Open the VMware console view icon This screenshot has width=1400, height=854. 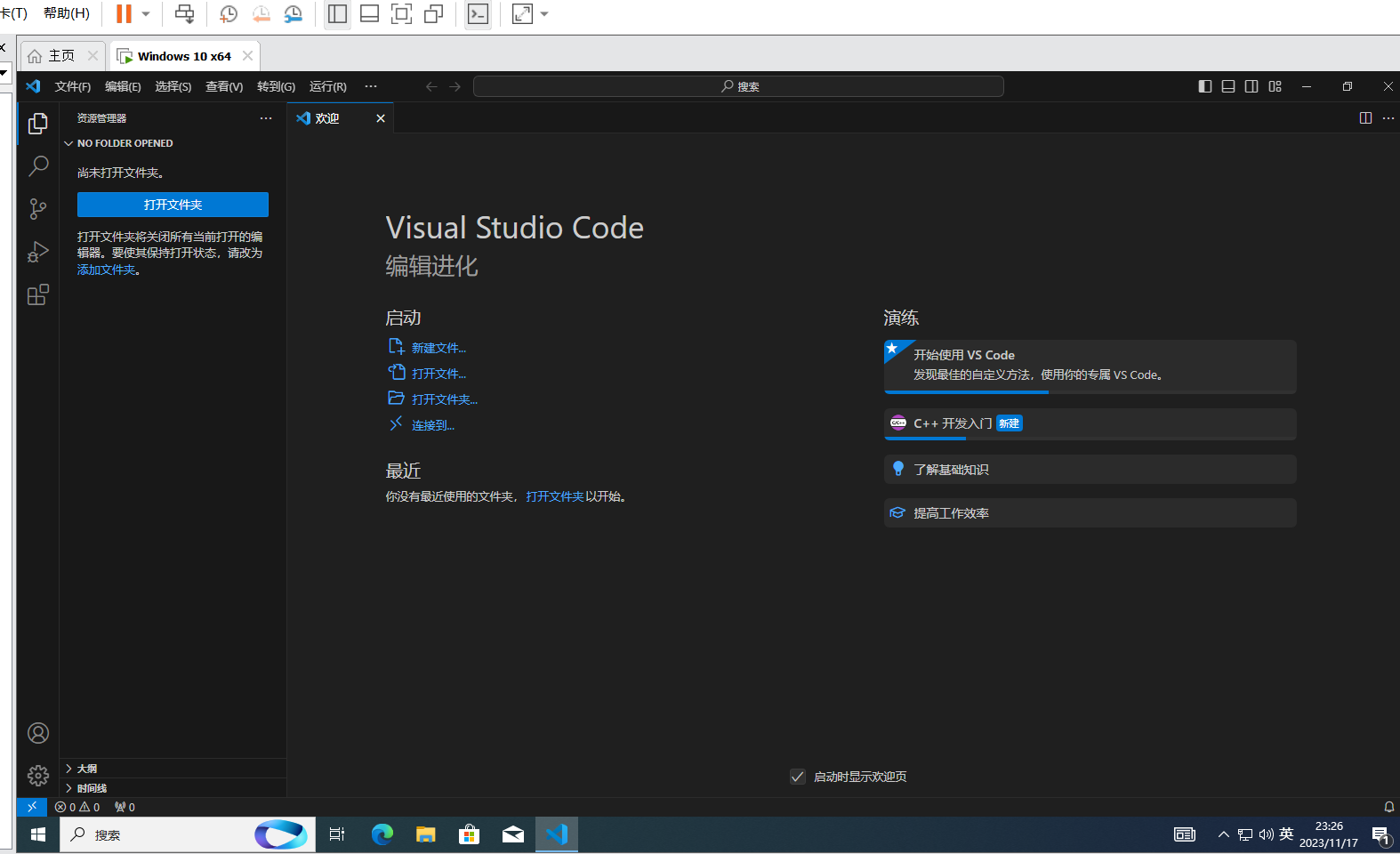tap(478, 13)
